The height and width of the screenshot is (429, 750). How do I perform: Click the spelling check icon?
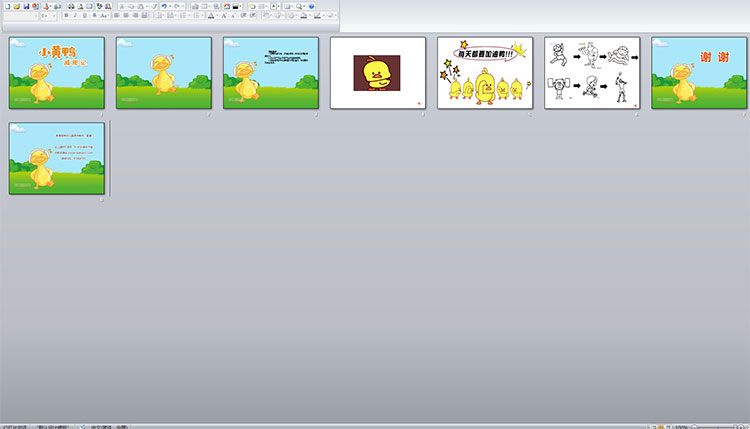coord(99,6)
